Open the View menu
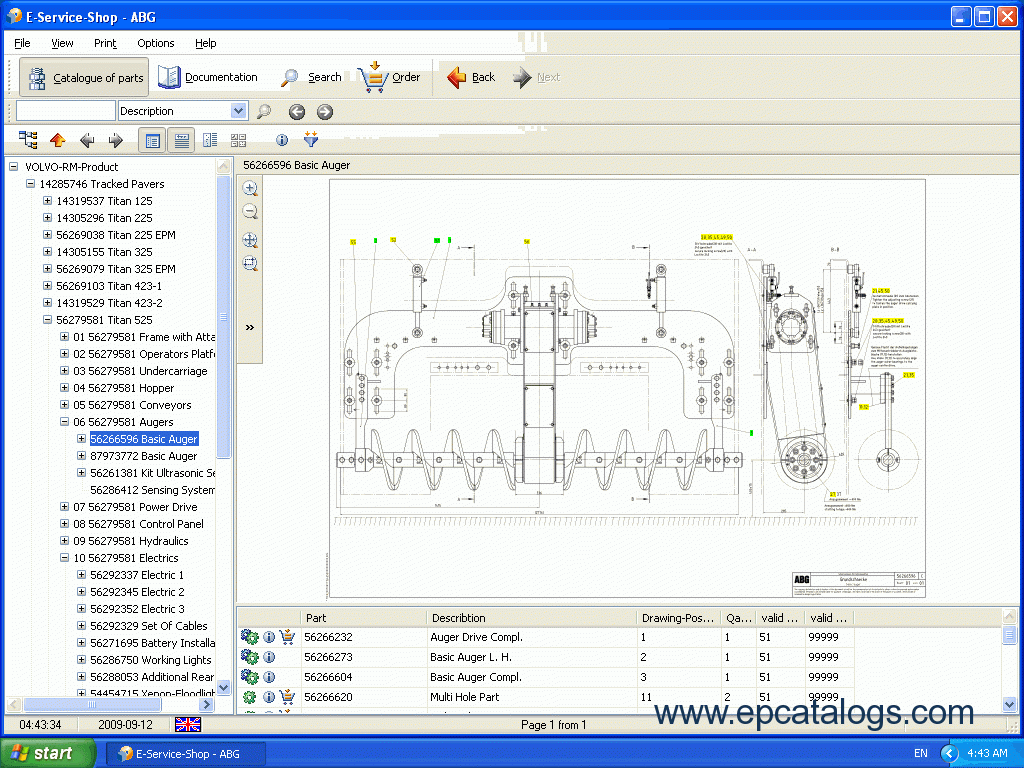The width and height of the screenshot is (1024, 768). 62,43
